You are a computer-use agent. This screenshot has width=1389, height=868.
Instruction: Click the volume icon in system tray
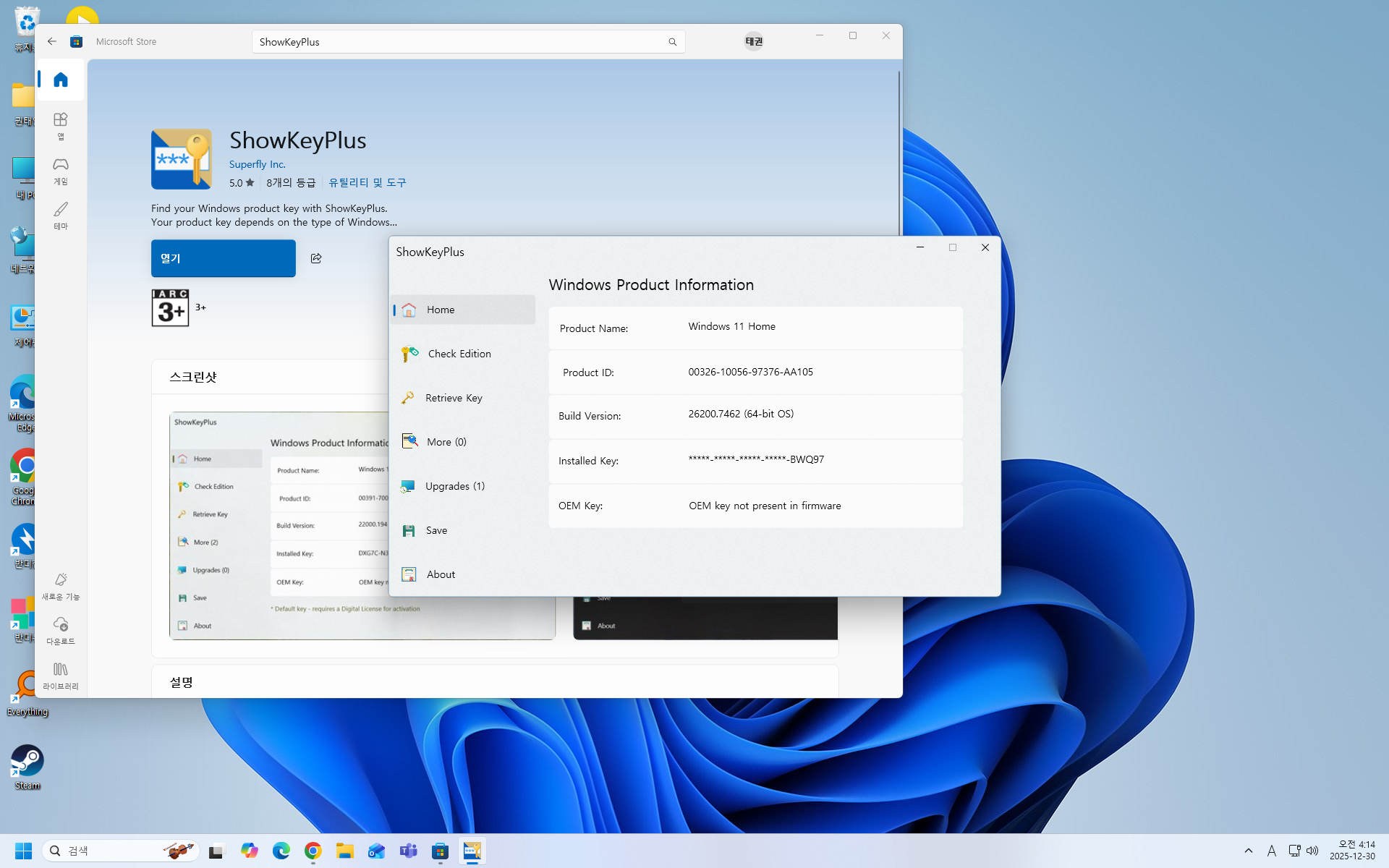[1312, 851]
